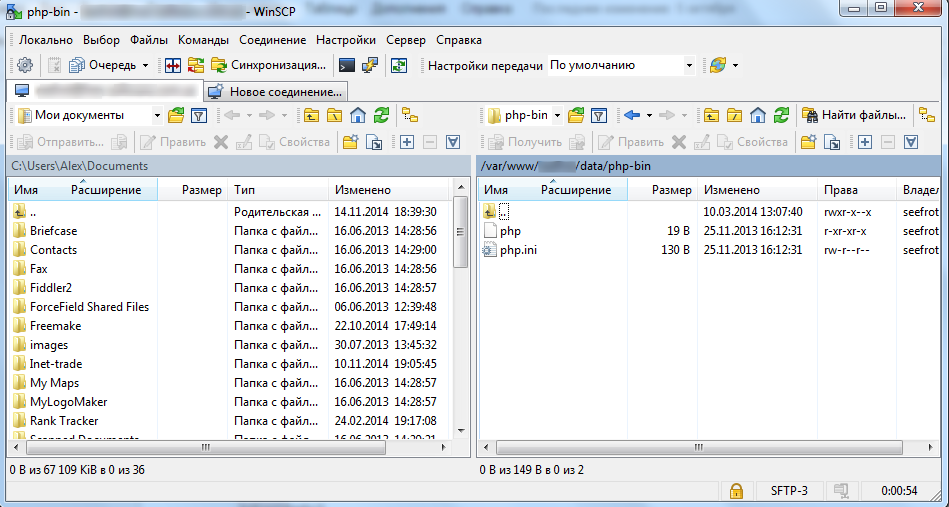
Task: Sort local panel by Размер column
Action: pos(193,190)
